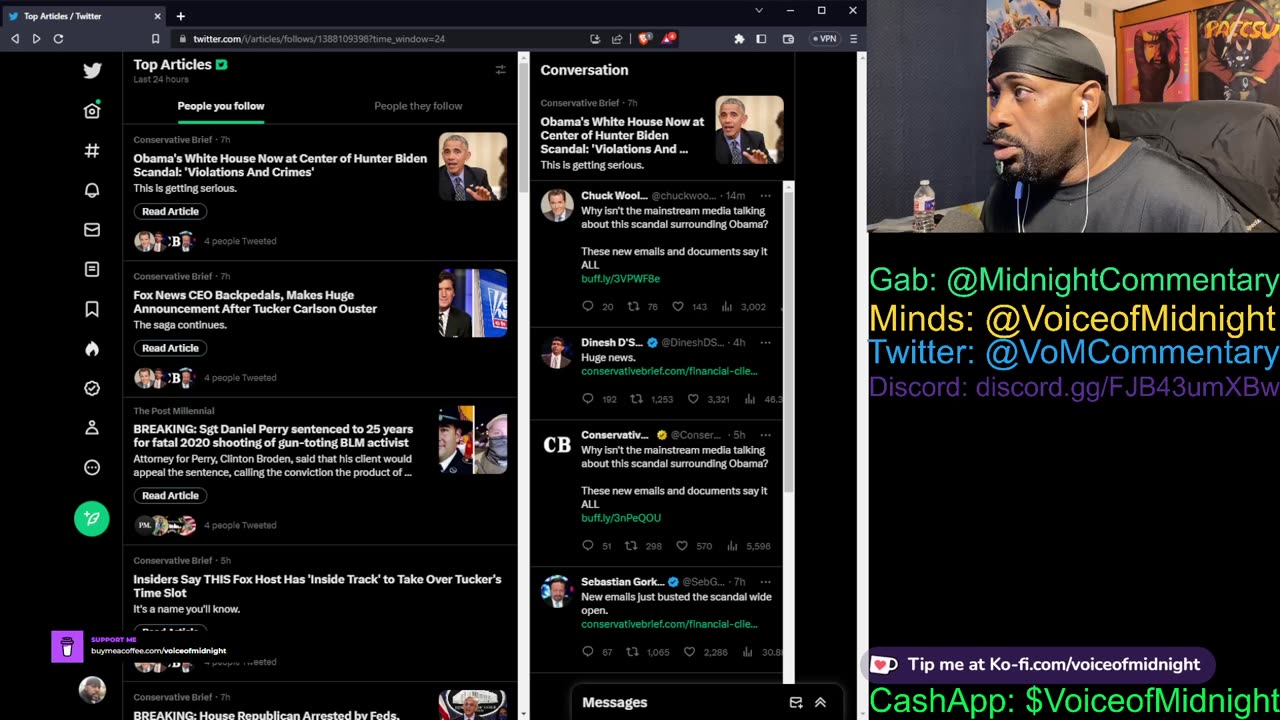Open Tucker Carlson article thumbnail
The image size is (1280, 720).
point(473,303)
